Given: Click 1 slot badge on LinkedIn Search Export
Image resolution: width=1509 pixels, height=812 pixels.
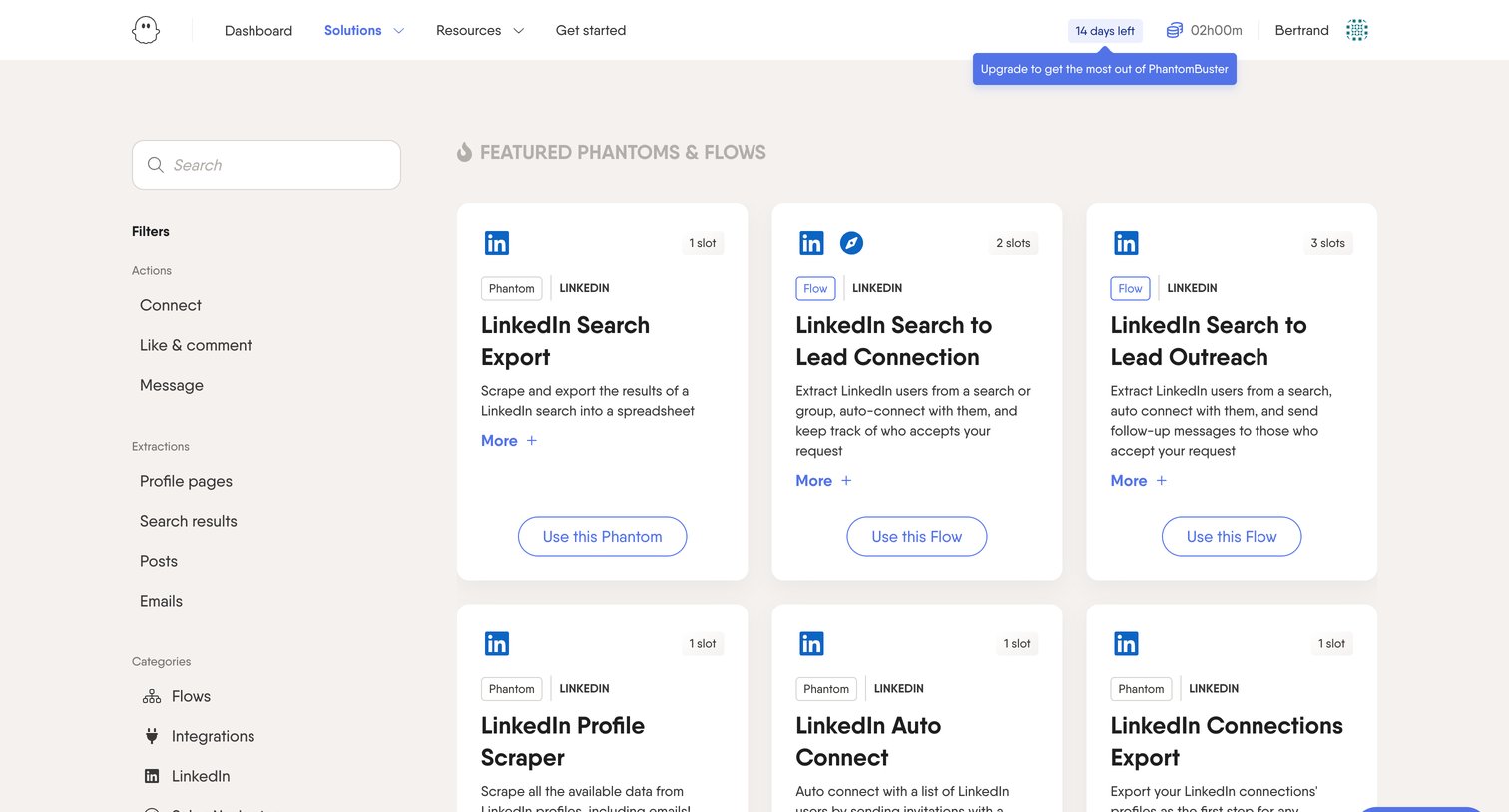Looking at the screenshot, I should (x=703, y=243).
